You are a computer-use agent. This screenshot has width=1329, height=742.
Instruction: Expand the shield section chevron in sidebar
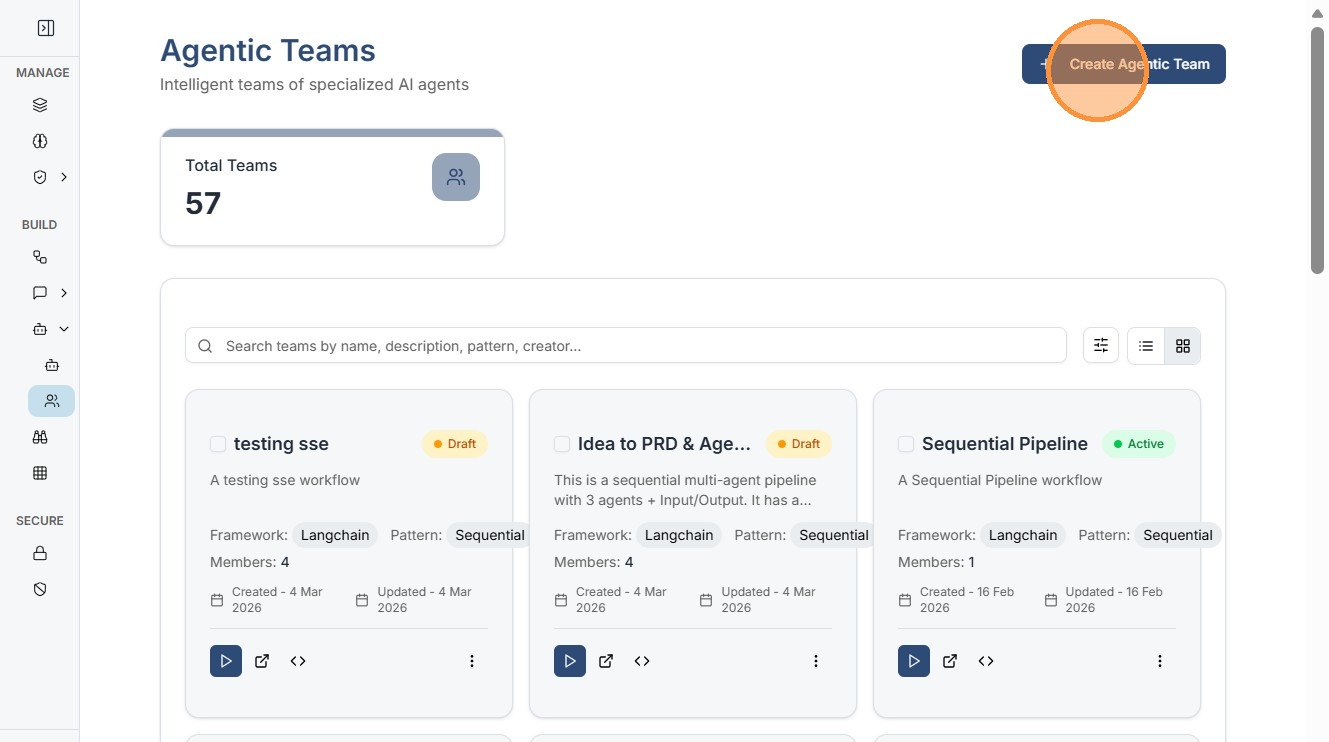point(64,177)
